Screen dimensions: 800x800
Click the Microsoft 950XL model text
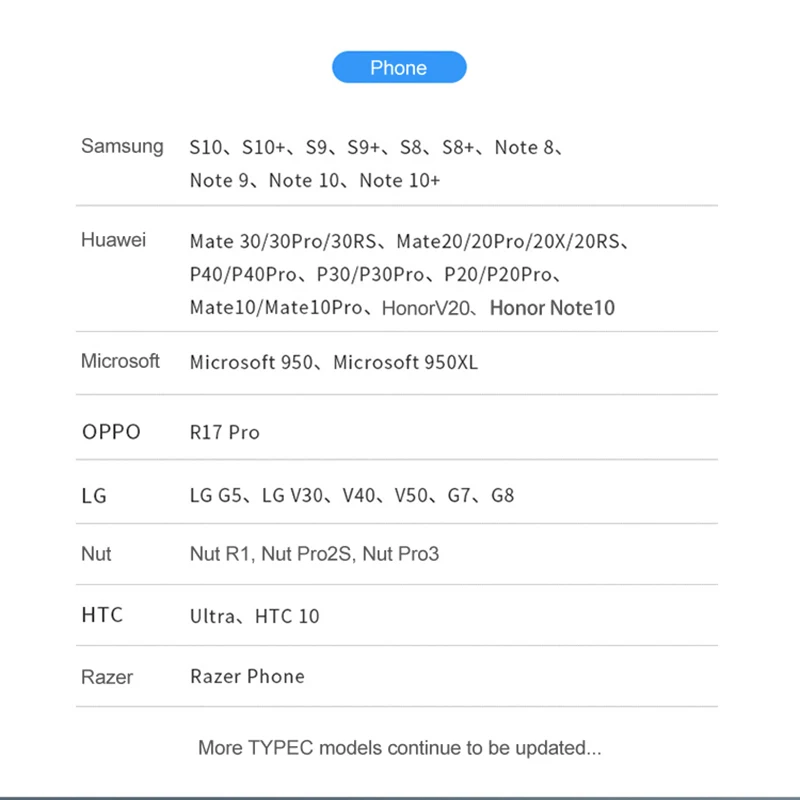tap(405, 362)
